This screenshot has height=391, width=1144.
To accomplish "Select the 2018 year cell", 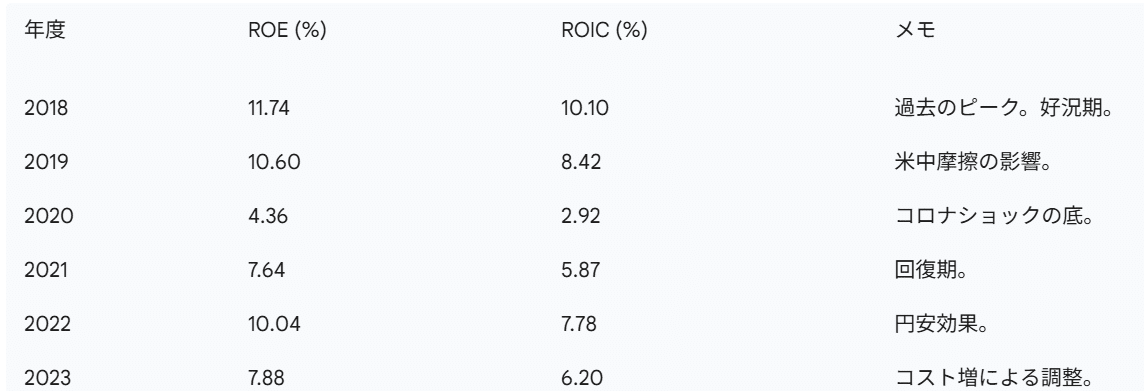I will (46, 108).
